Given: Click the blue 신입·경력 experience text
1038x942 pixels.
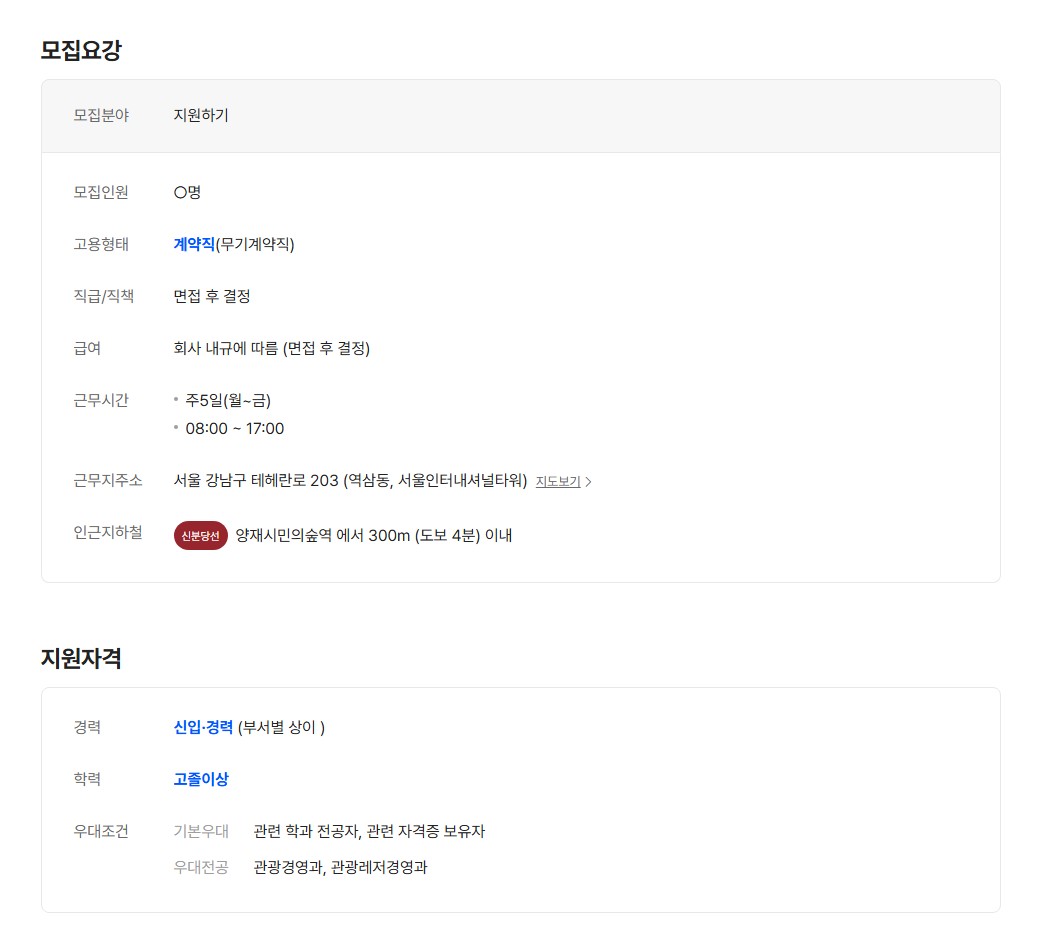Looking at the screenshot, I should click(x=203, y=727).
